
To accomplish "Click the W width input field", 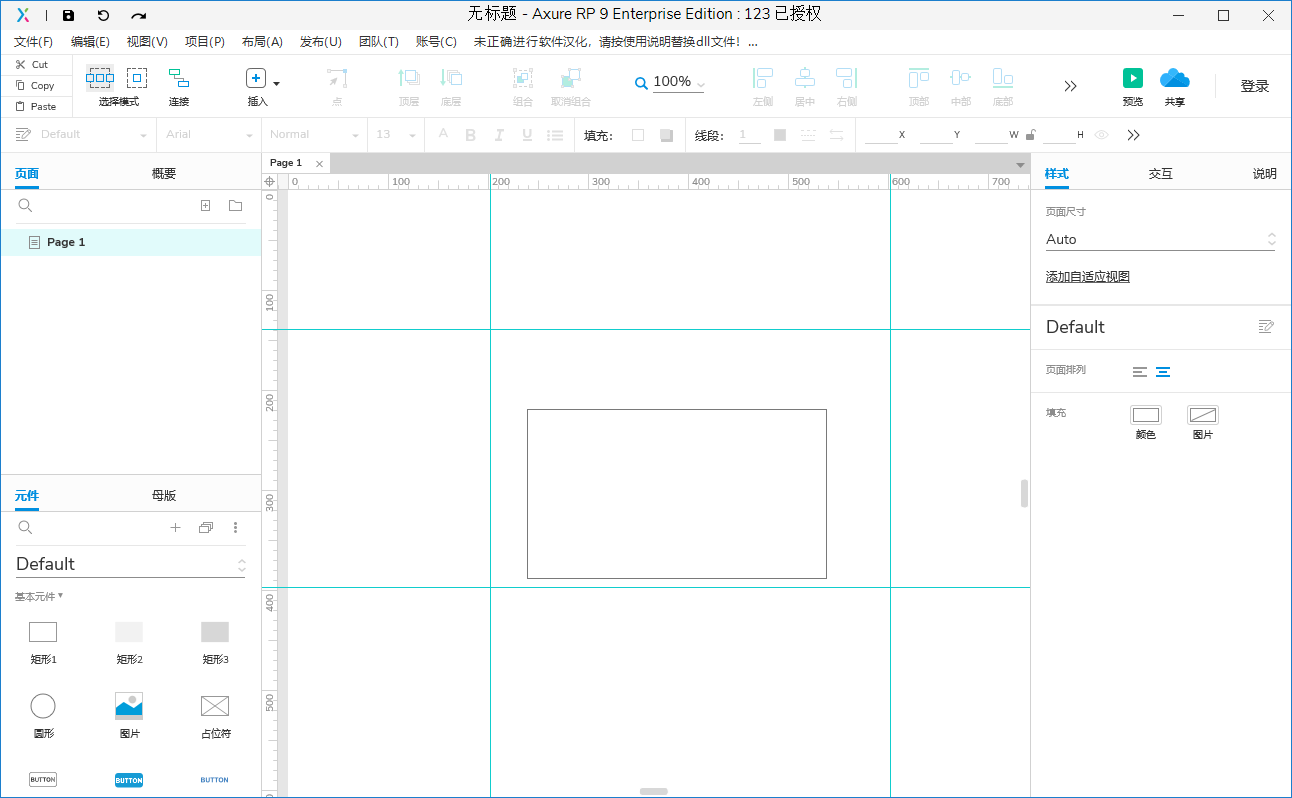I will pyautogui.click(x=991, y=135).
